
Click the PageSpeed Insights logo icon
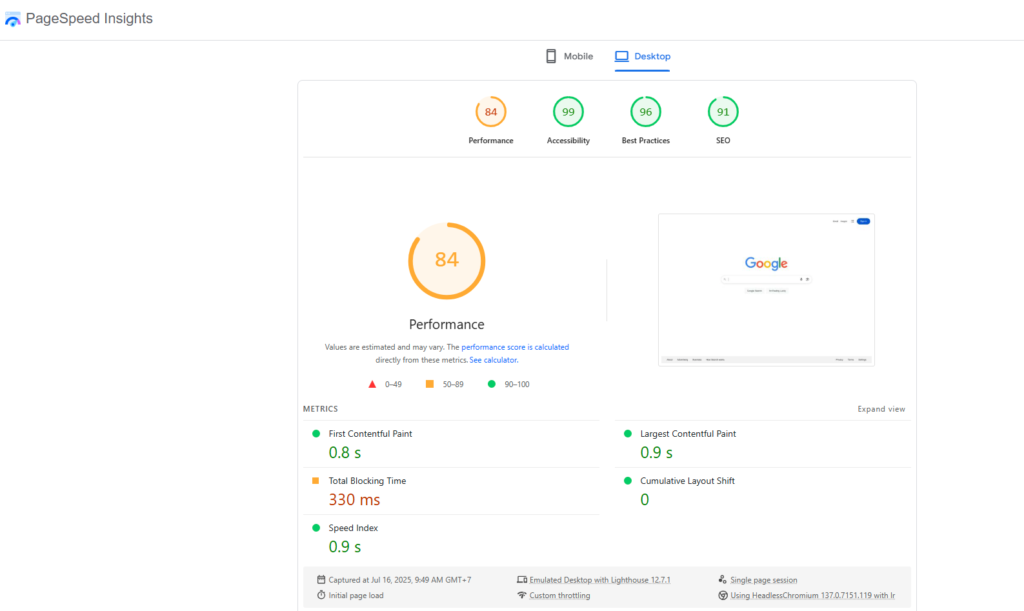tap(12, 19)
